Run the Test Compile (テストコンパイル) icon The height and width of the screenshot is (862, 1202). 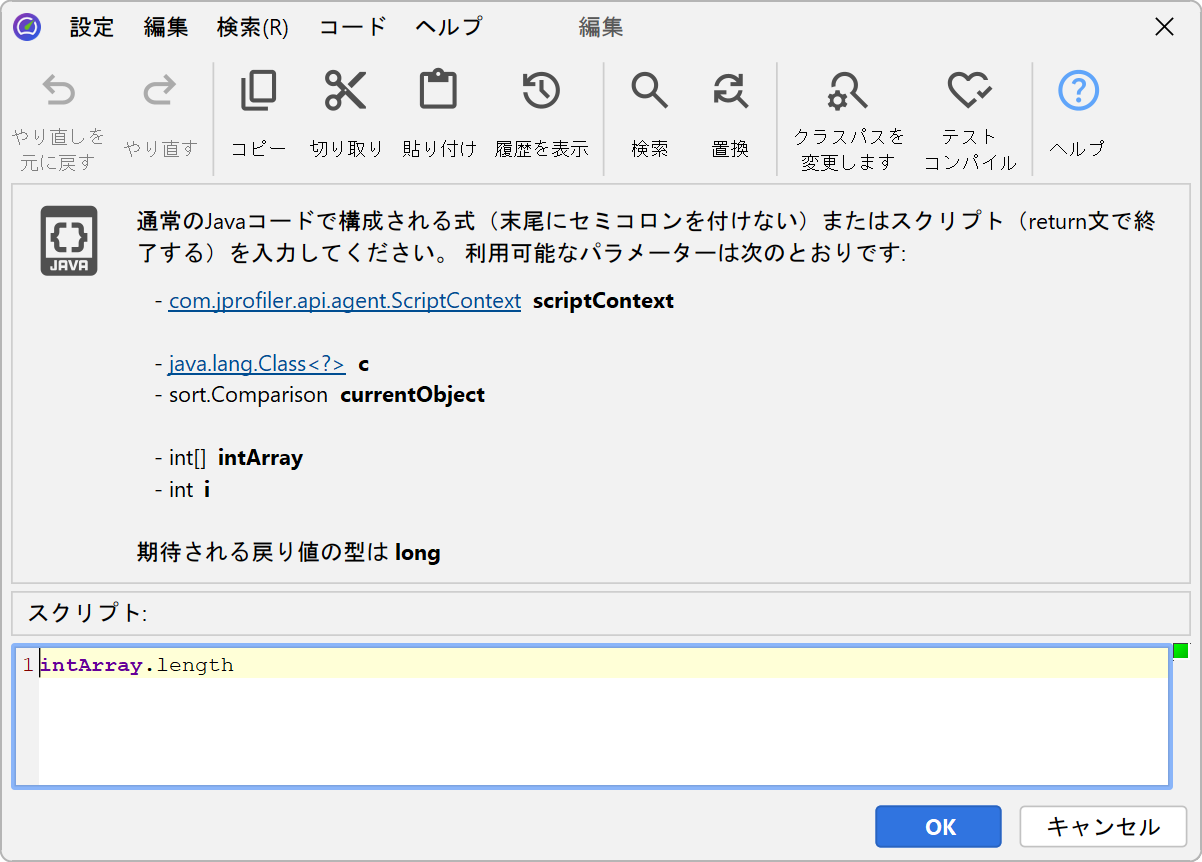point(969,92)
